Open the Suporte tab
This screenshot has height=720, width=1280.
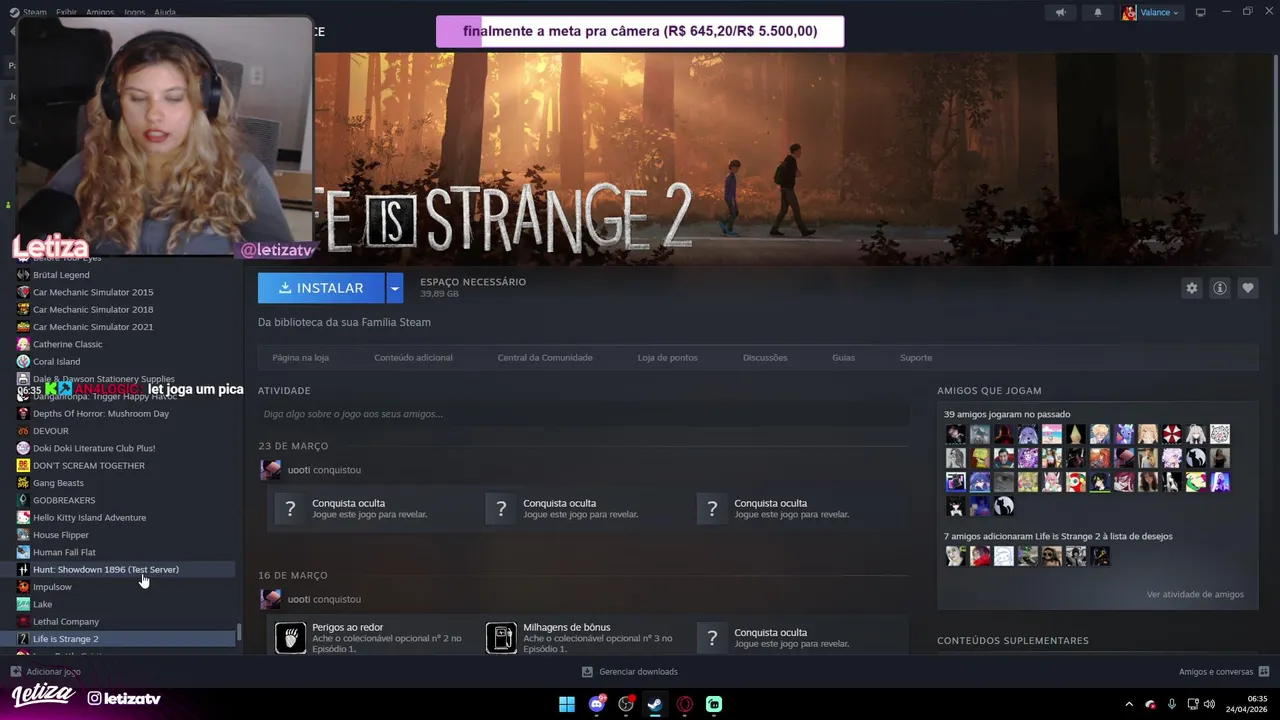pyautogui.click(x=916, y=357)
